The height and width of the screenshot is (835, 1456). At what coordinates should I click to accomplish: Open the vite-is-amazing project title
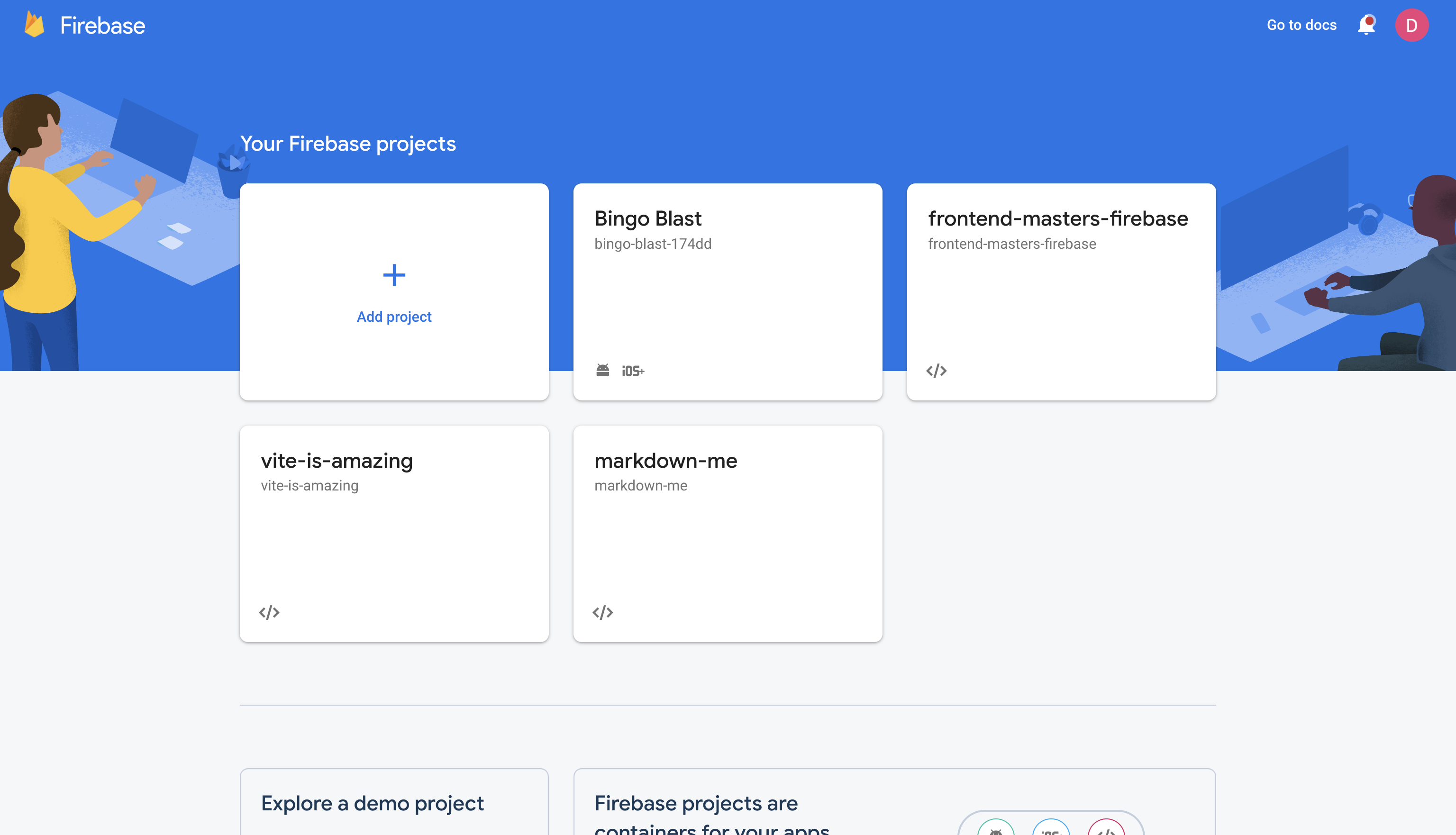[x=337, y=461]
